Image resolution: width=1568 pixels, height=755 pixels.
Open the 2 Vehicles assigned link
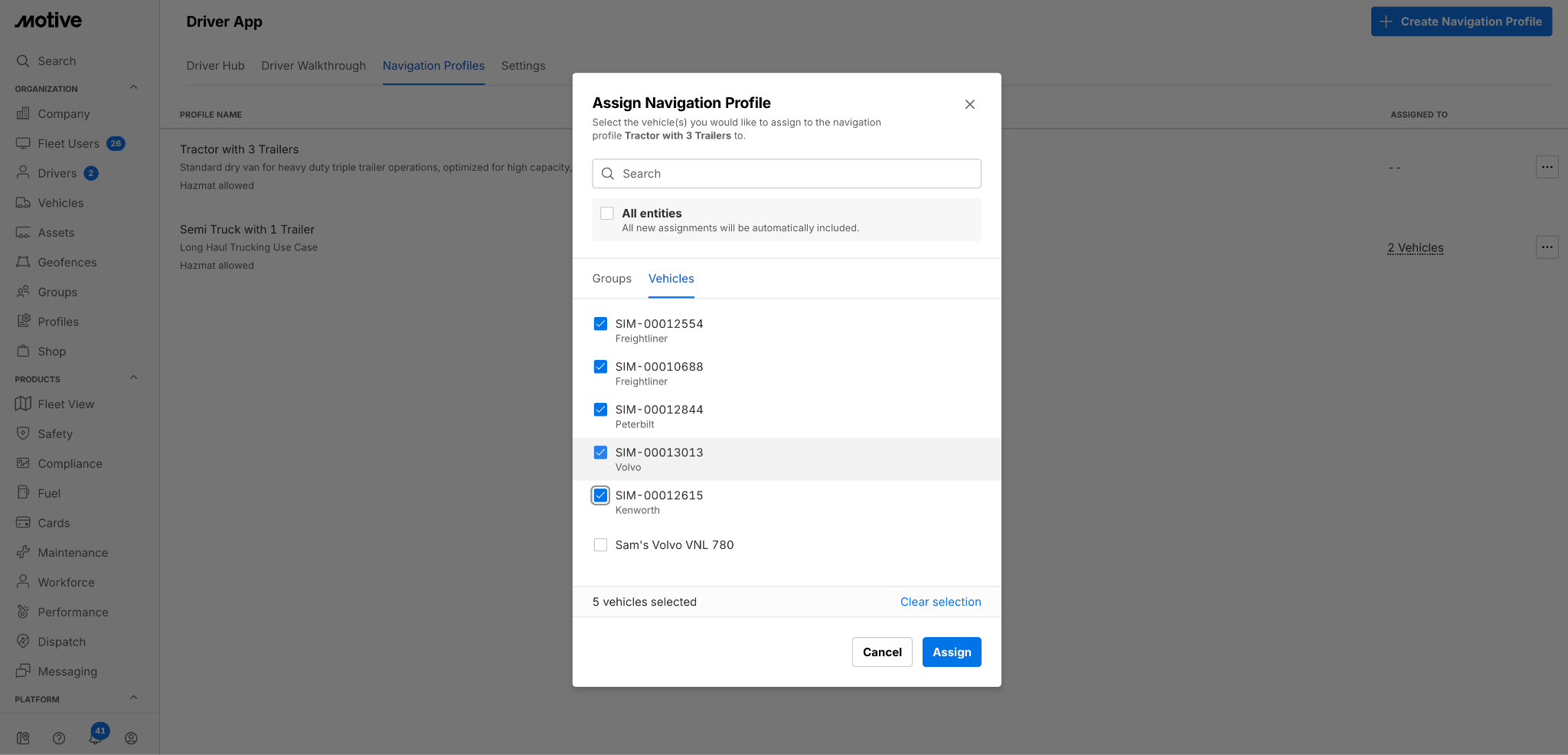click(x=1416, y=248)
